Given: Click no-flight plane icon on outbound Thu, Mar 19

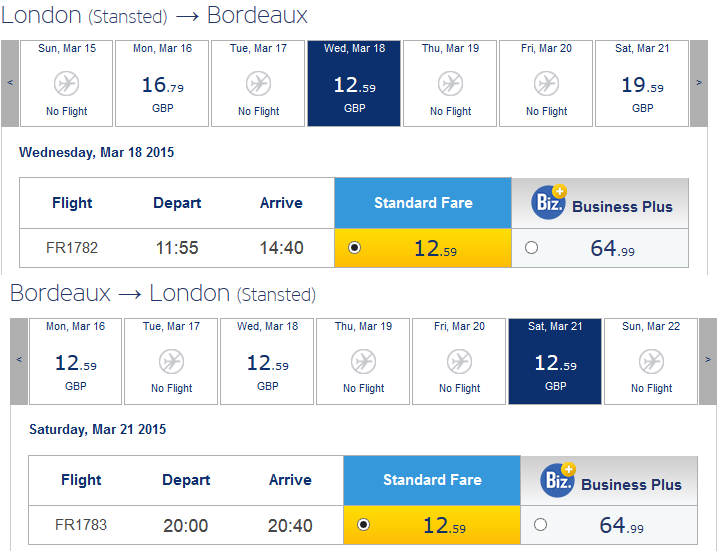Looking at the screenshot, I should coord(450,84).
